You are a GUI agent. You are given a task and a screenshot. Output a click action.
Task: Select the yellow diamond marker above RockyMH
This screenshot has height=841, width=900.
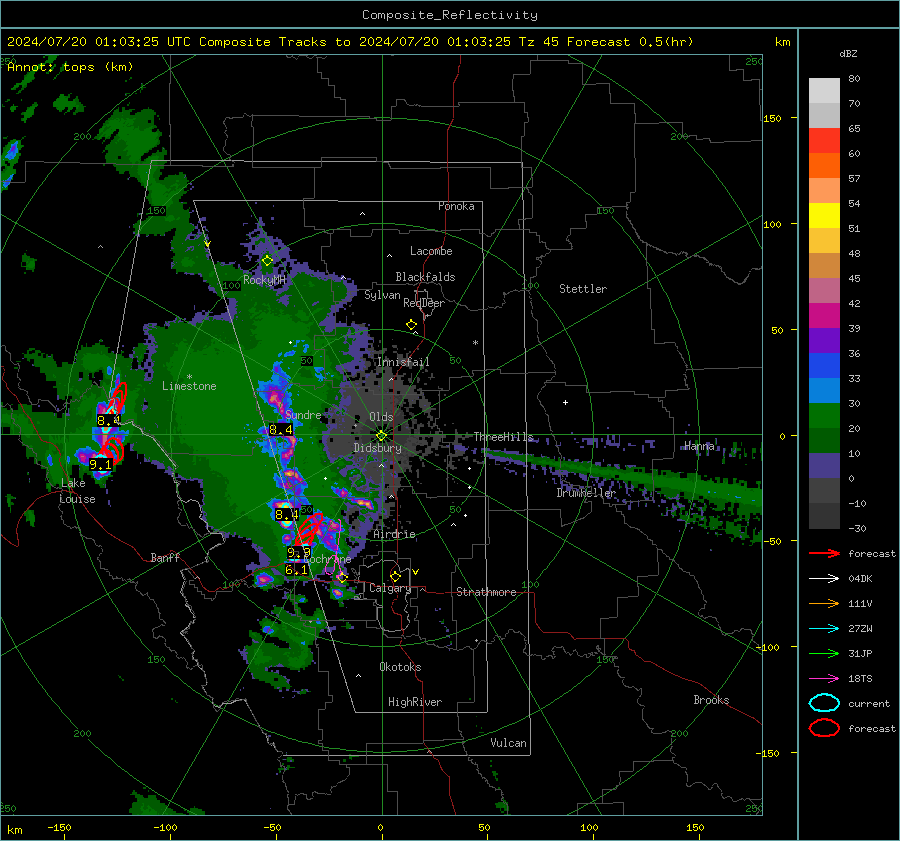[267, 261]
